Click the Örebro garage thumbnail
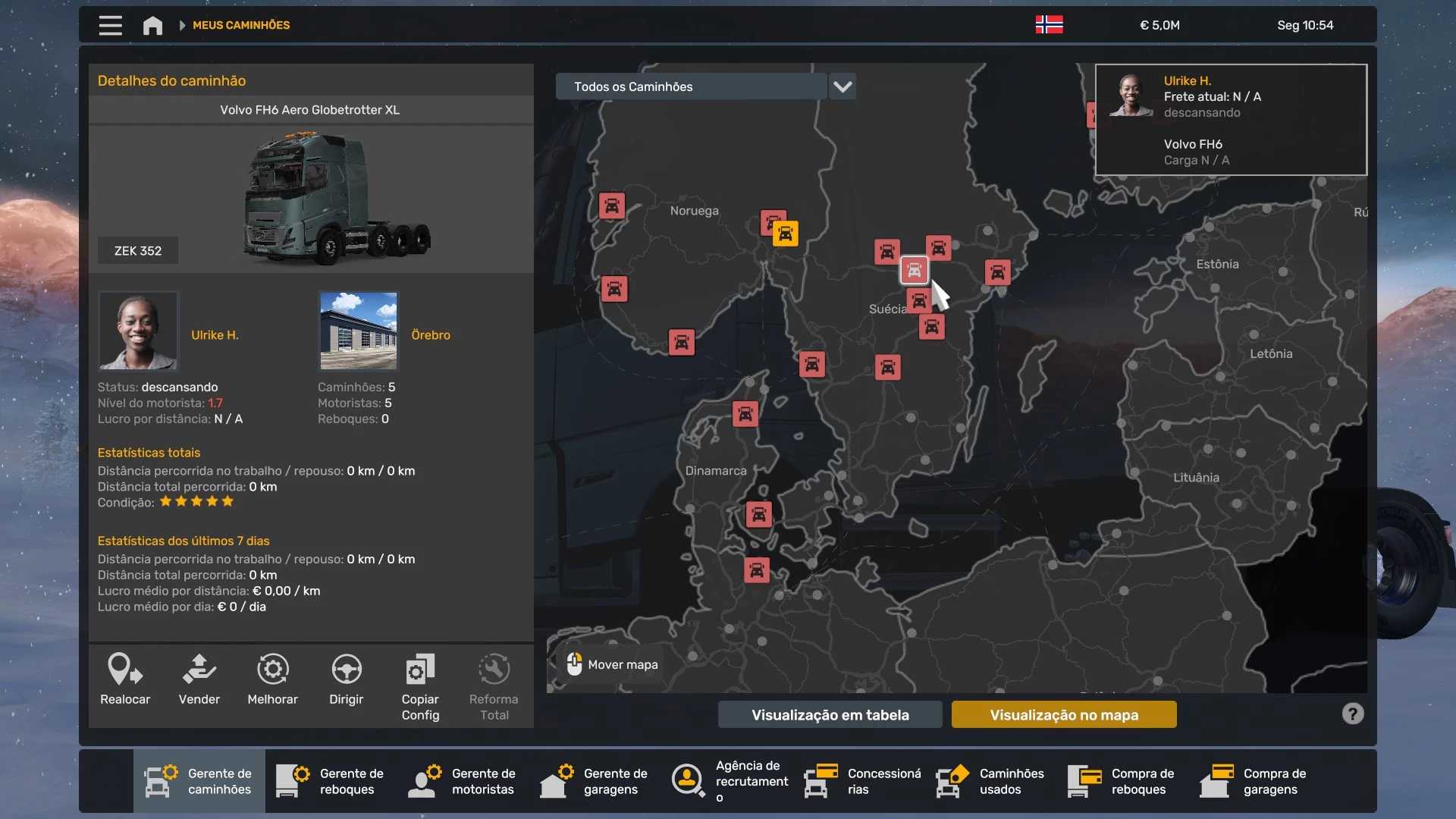Viewport: 1456px width, 819px height. tap(359, 331)
